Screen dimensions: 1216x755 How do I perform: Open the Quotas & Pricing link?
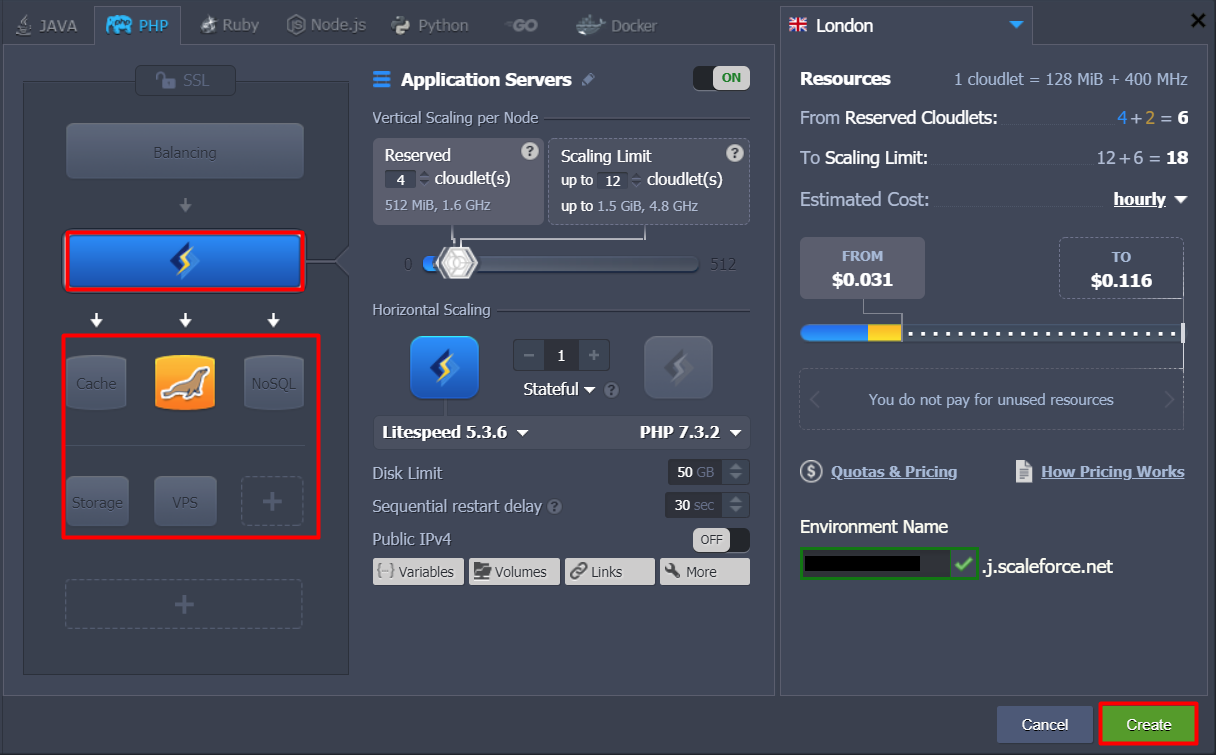(893, 472)
